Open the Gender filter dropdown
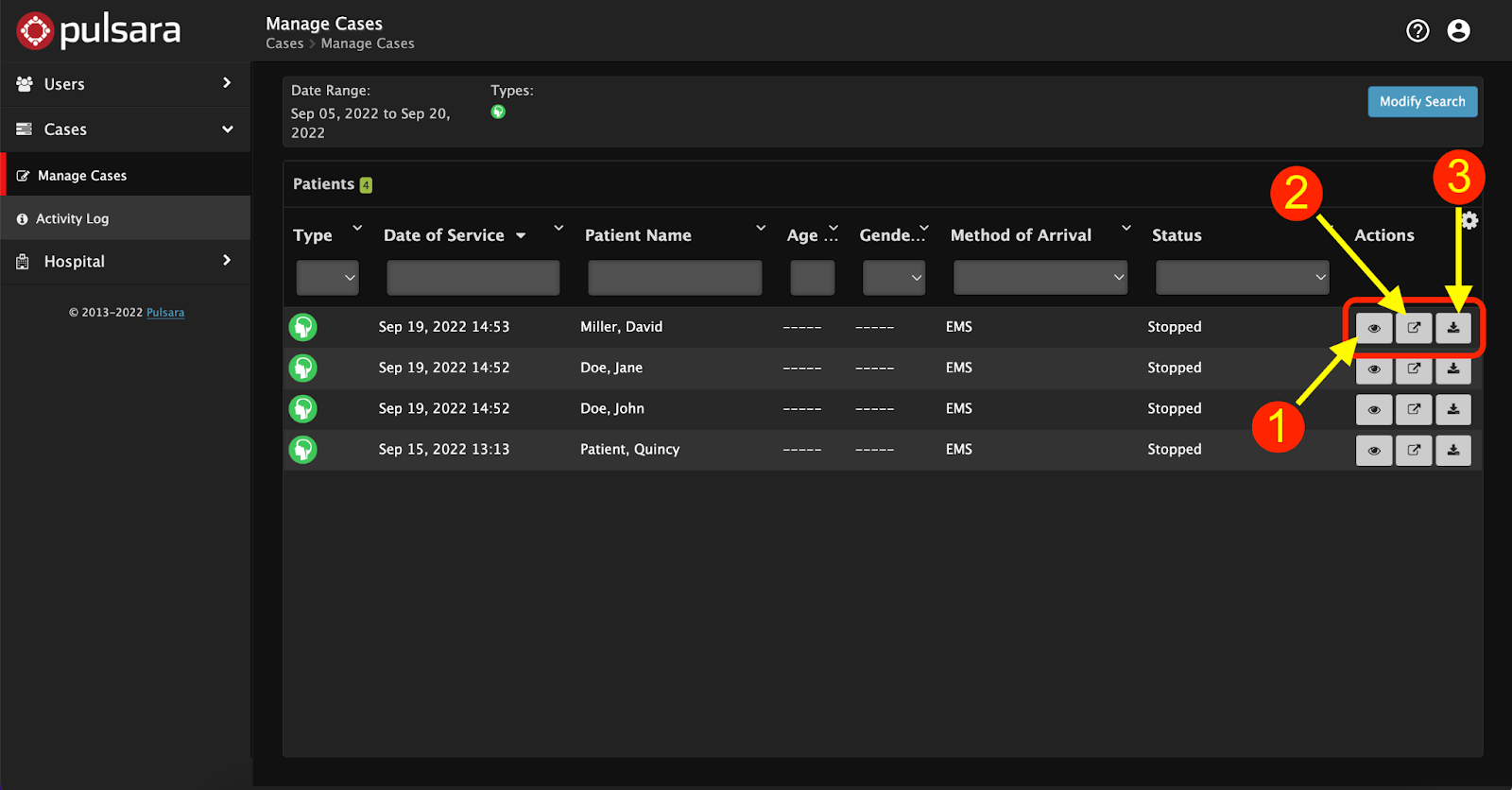The width and height of the screenshot is (1512, 790). [894, 278]
